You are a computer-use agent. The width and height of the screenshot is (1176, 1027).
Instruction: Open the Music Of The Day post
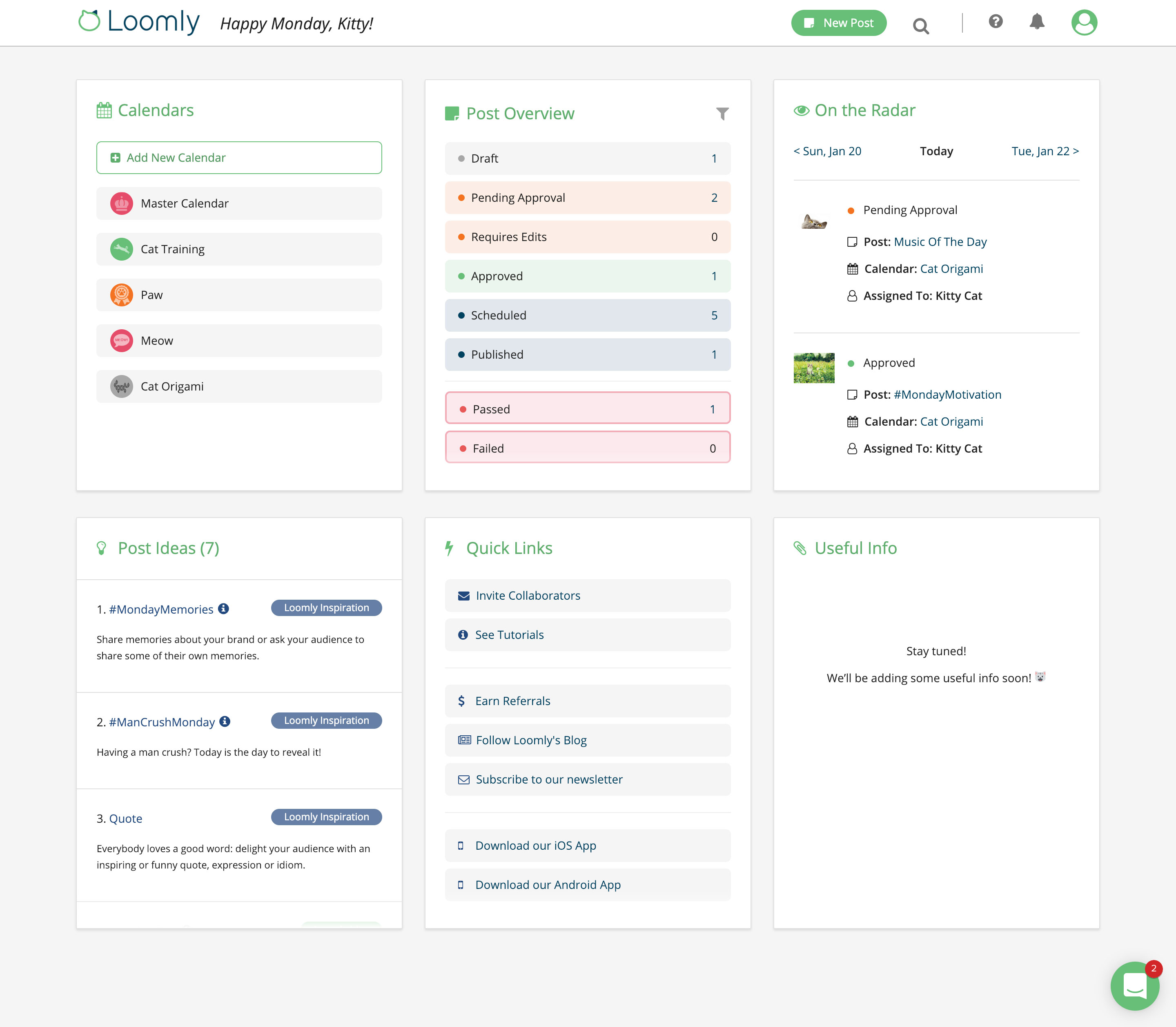point(940,241)
